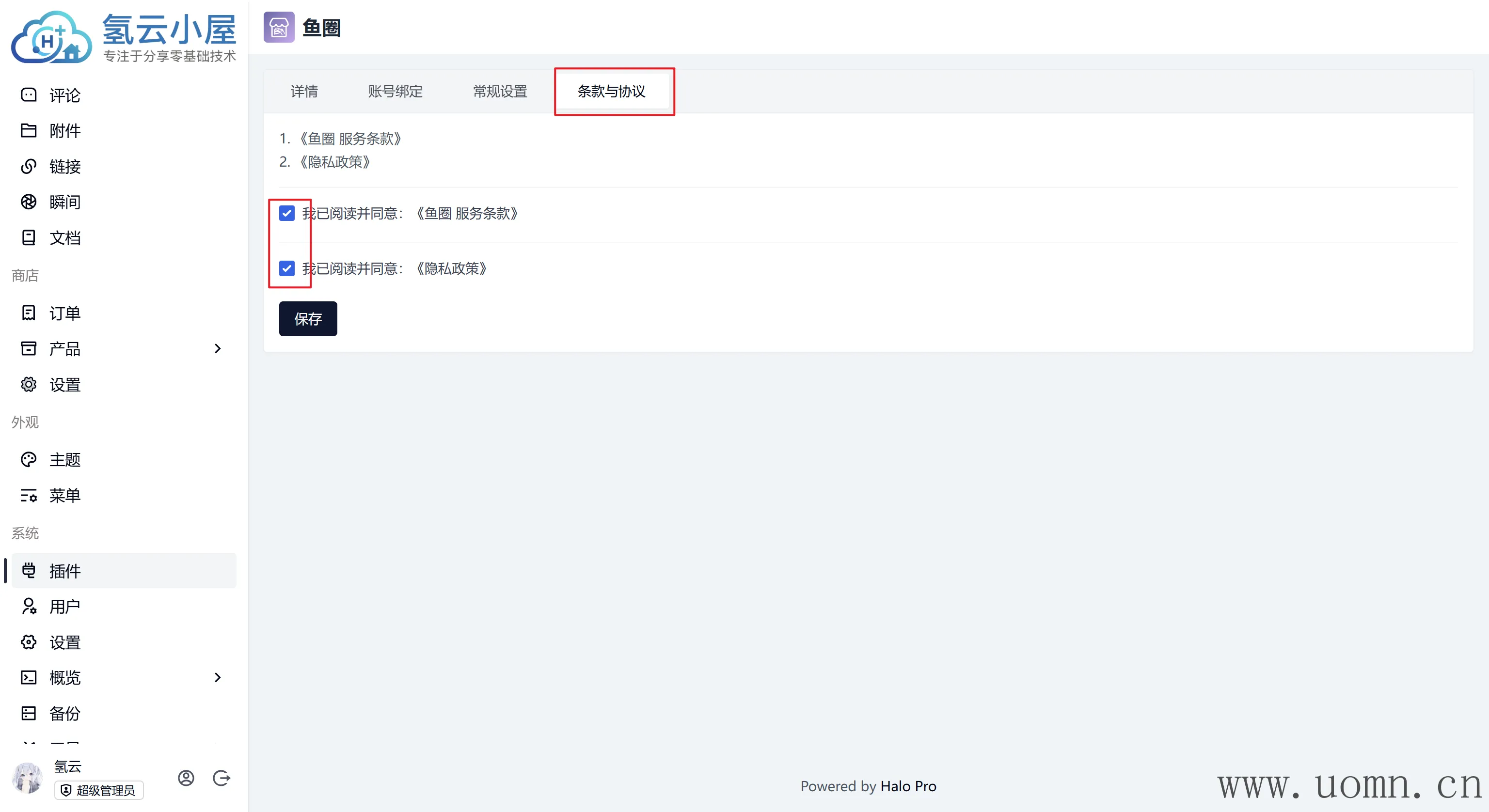Screen dimensions: 1489x812
Task: Expand the 产品 submenu chevron
Action: (x=217, y=348)
